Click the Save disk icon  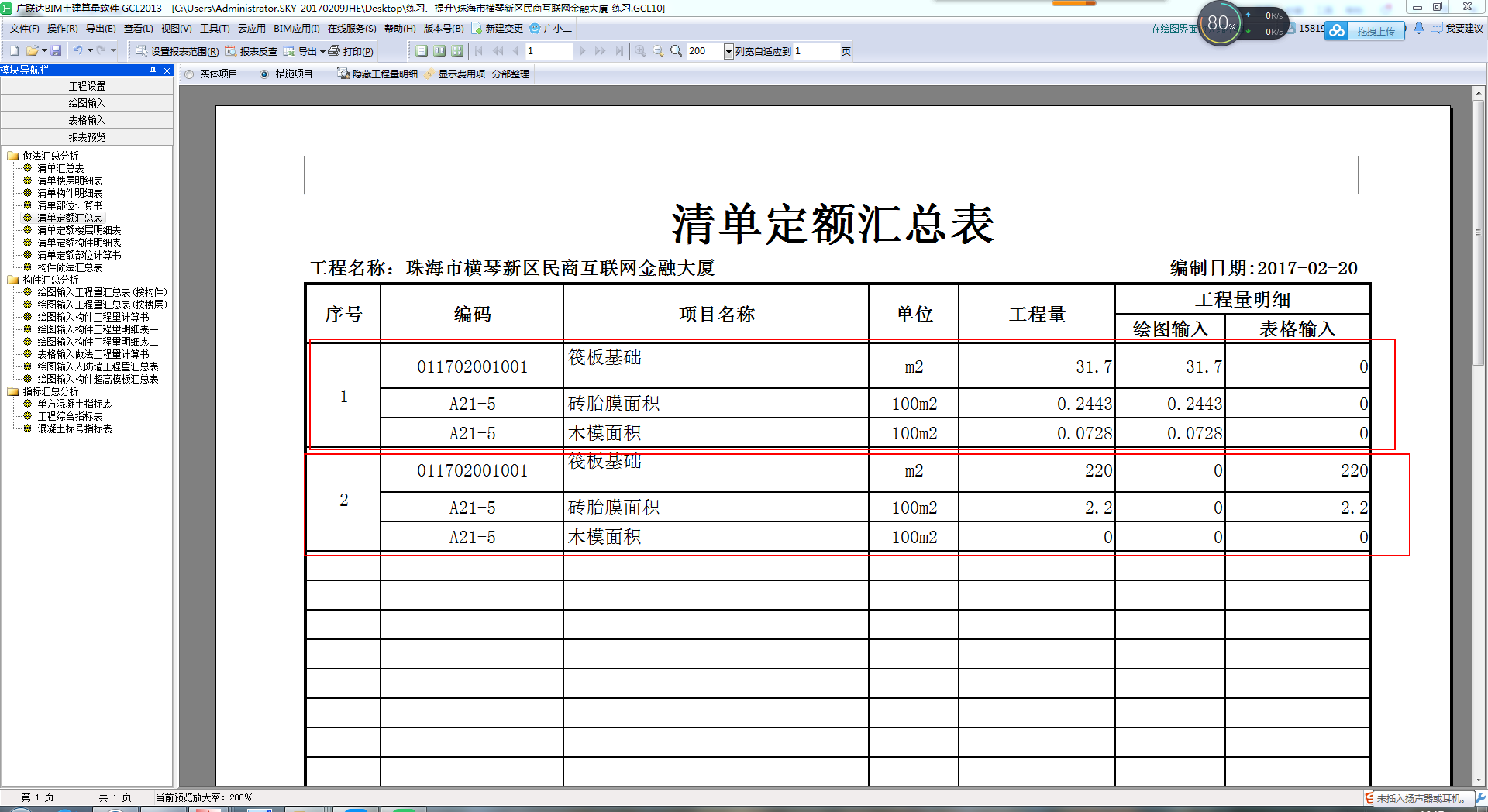[x=56, y=51]
